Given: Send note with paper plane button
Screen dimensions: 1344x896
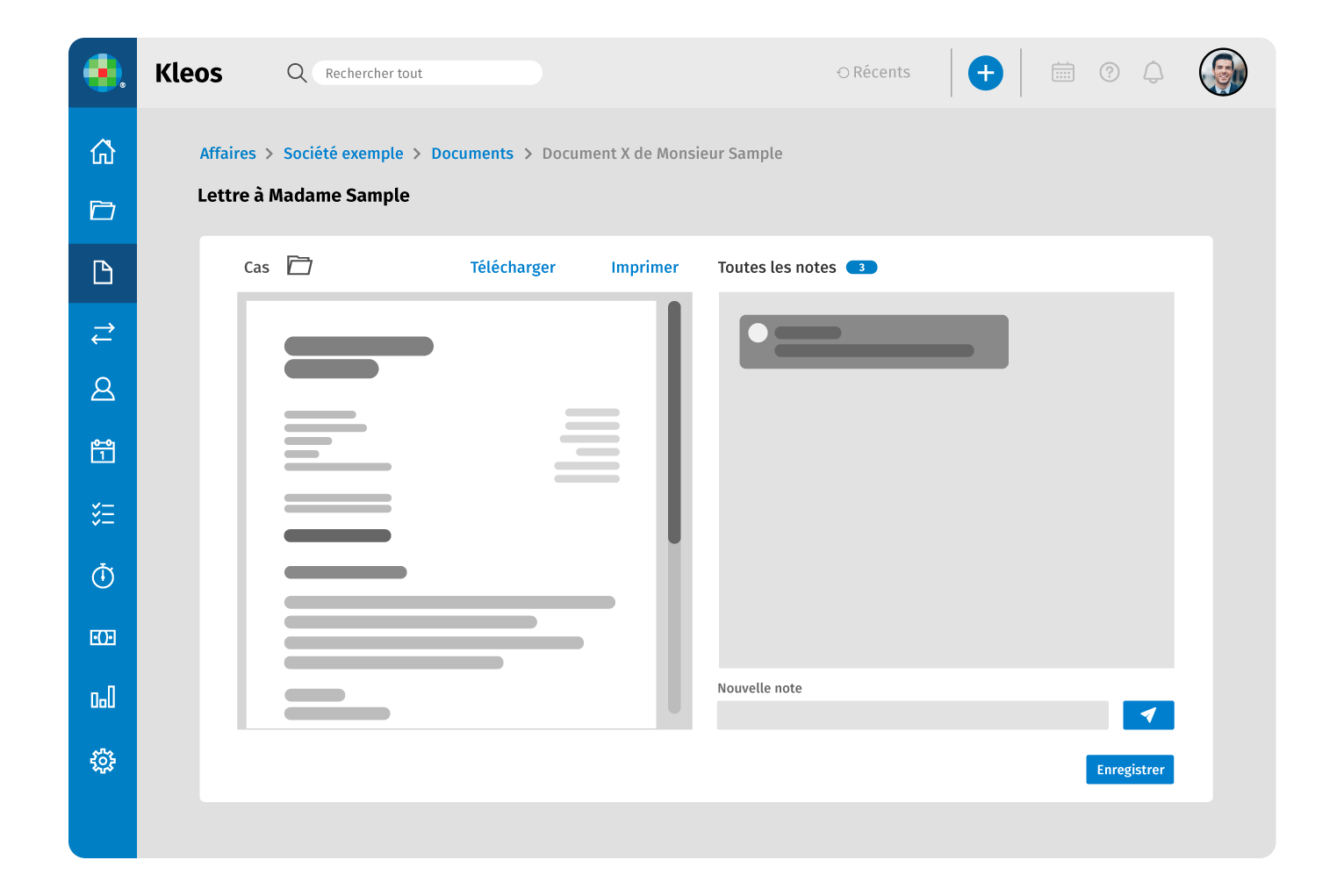Looking at the screenshot, I should click(x=1147, y=715).
